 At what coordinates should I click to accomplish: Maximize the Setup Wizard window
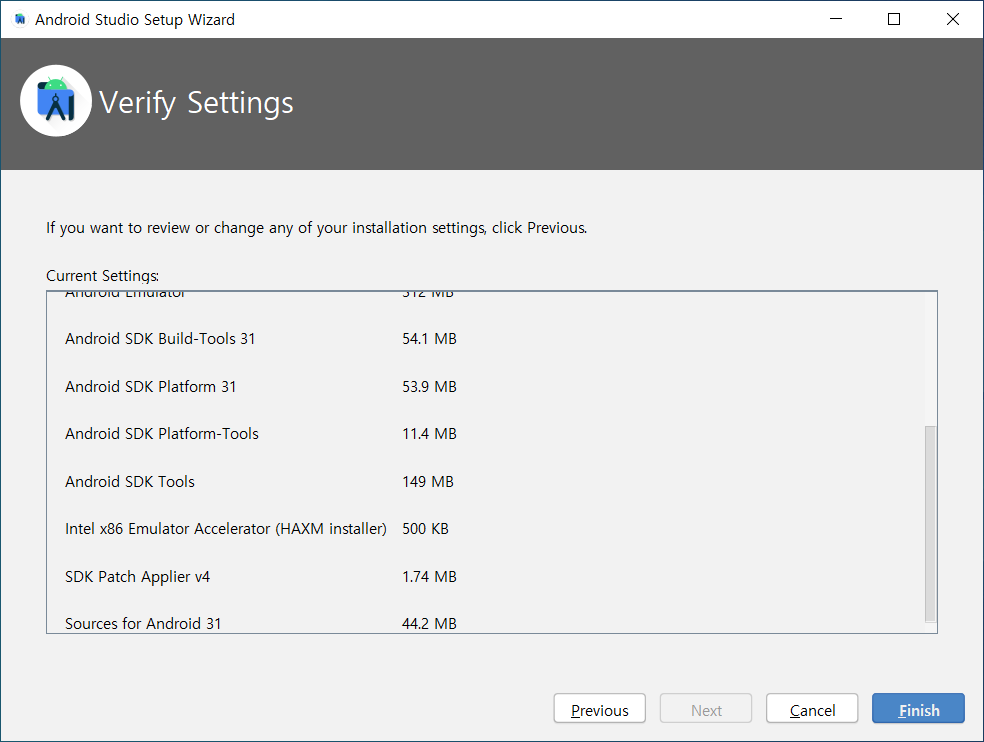click(894, 19)
